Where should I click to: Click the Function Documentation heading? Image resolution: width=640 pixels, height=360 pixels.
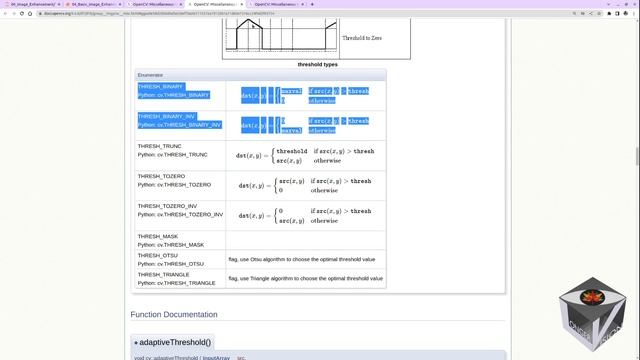tap(174, 314)
